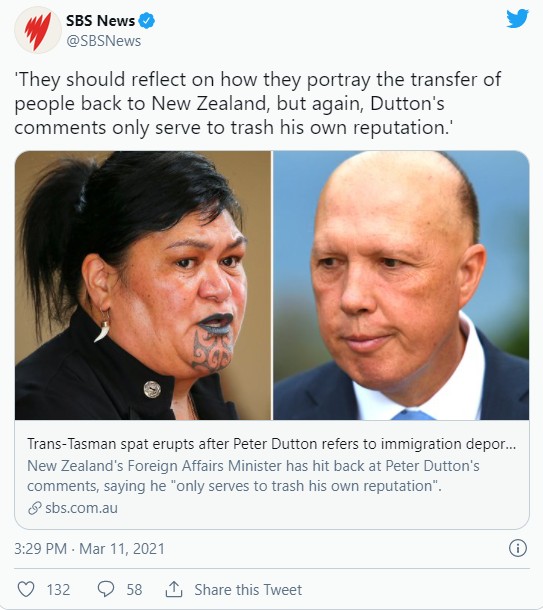
Task: Open the SBS News profile avatar
Action: coord(38,30)
